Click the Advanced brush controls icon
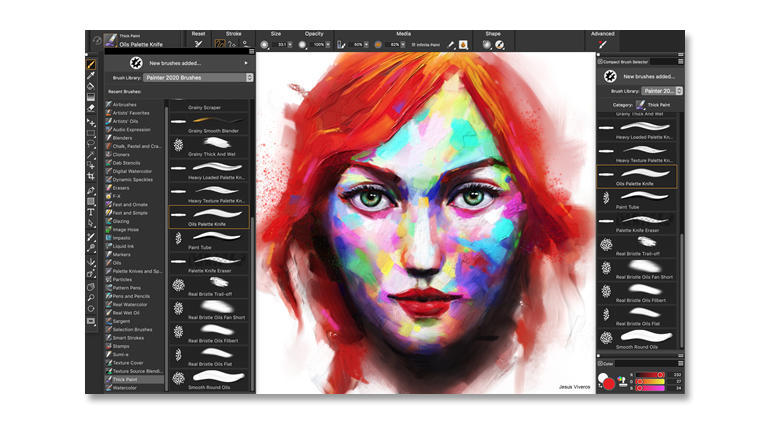 click(603, 44)
